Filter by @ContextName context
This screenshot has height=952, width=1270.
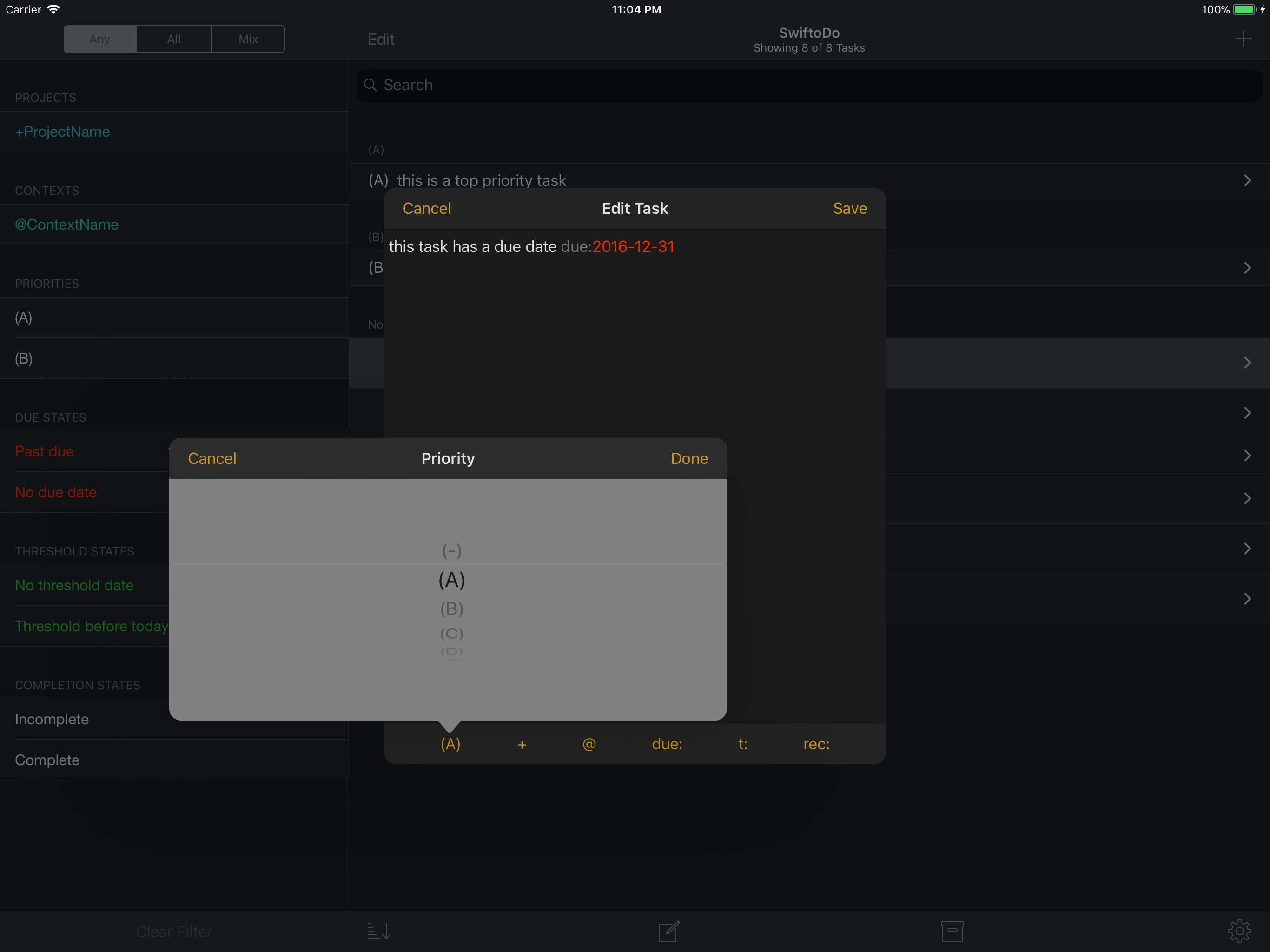(x=174, y=225)
